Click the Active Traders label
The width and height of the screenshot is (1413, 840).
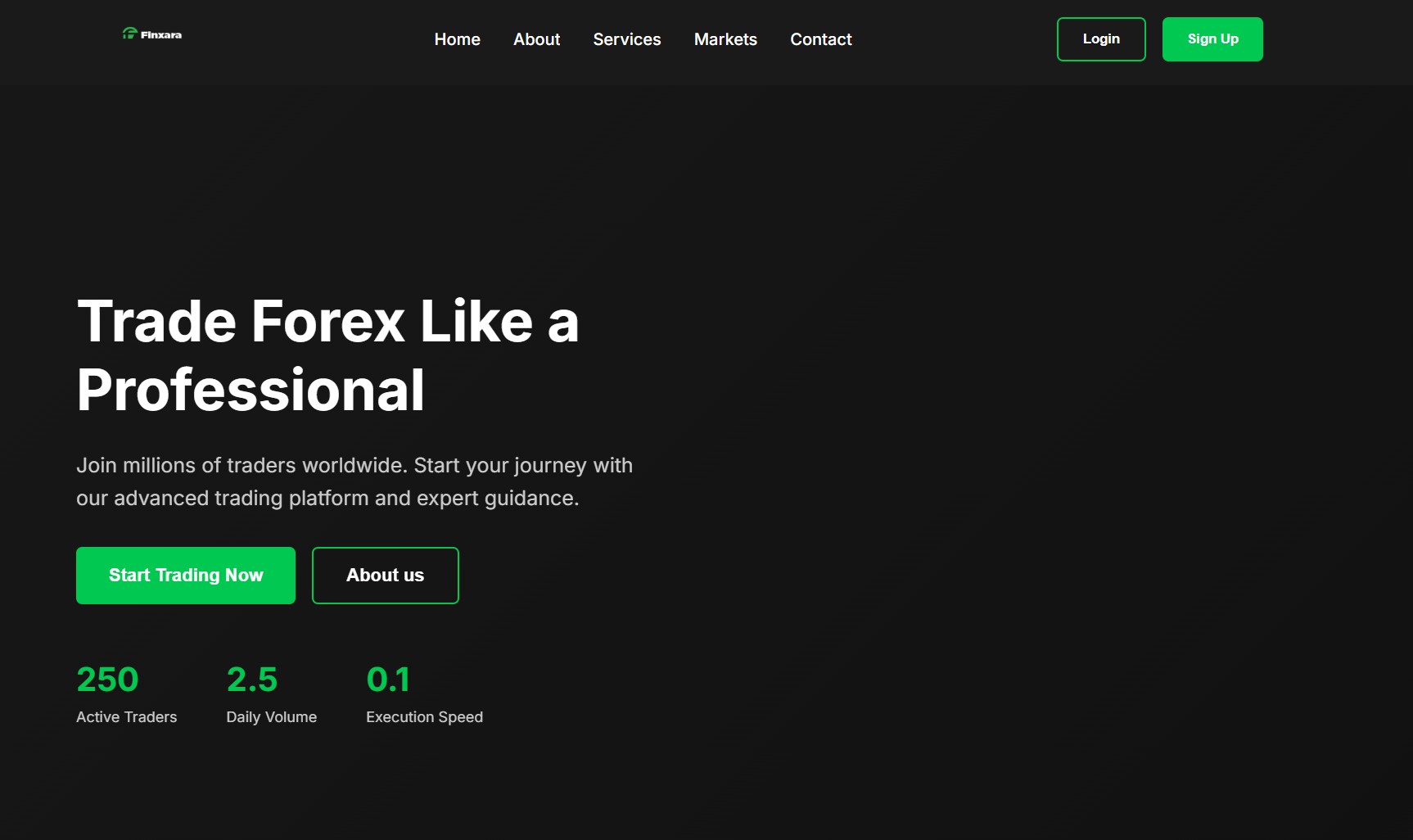[126, 716]
